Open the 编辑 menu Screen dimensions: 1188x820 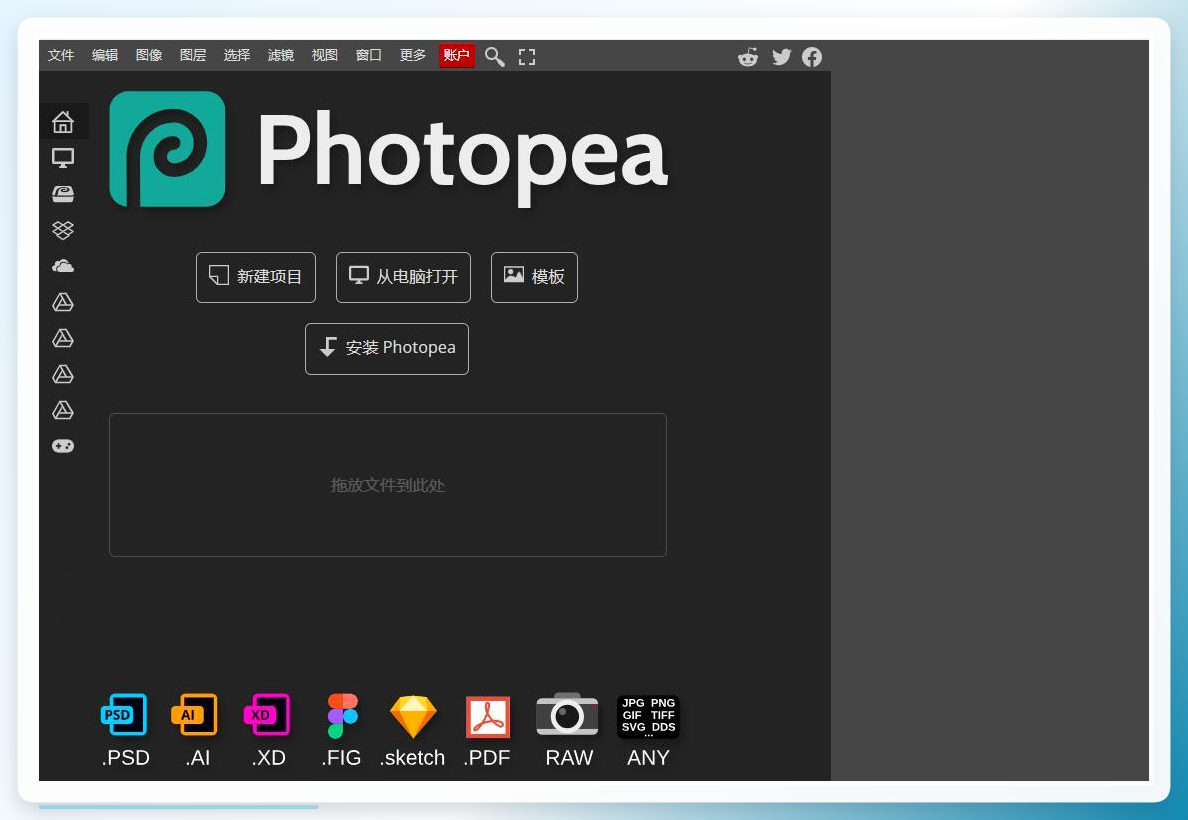pyautogui.click(x=105, y=55)
